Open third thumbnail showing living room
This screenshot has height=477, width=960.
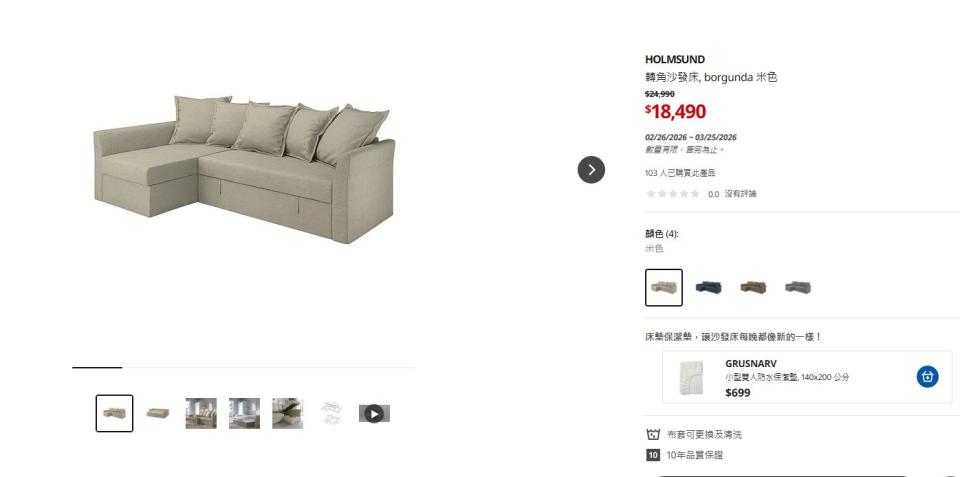pos(201,413)
